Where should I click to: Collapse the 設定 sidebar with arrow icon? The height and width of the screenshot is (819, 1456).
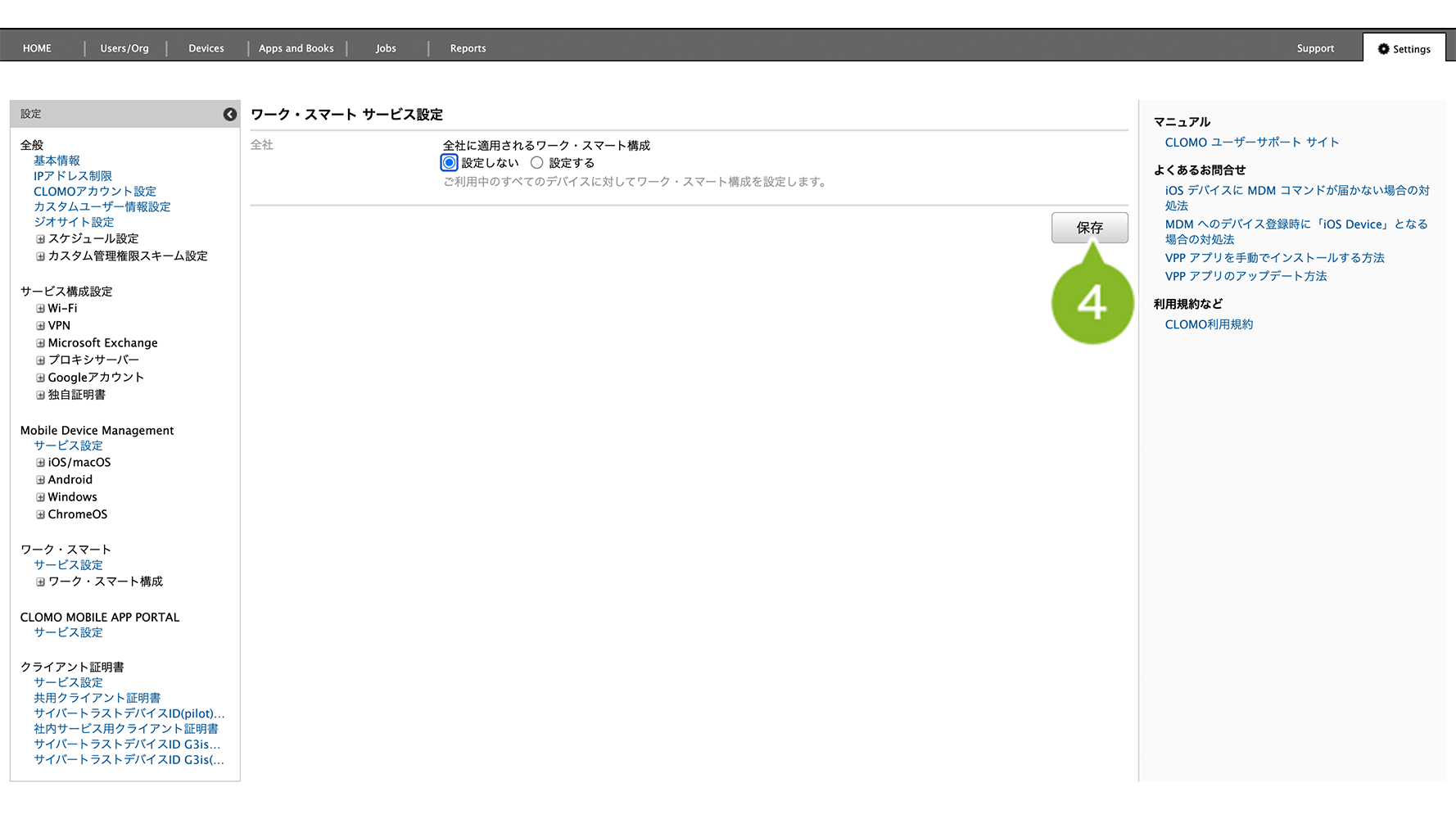(230, 115)
